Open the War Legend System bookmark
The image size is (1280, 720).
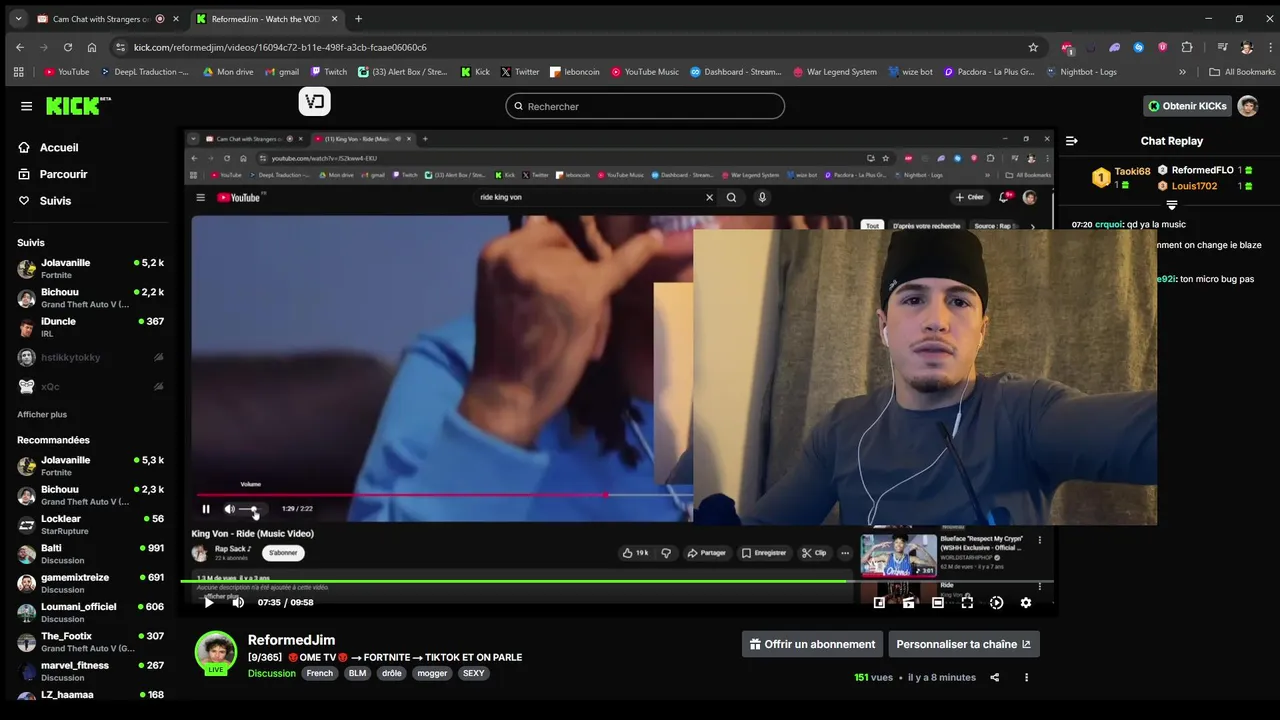835,72
